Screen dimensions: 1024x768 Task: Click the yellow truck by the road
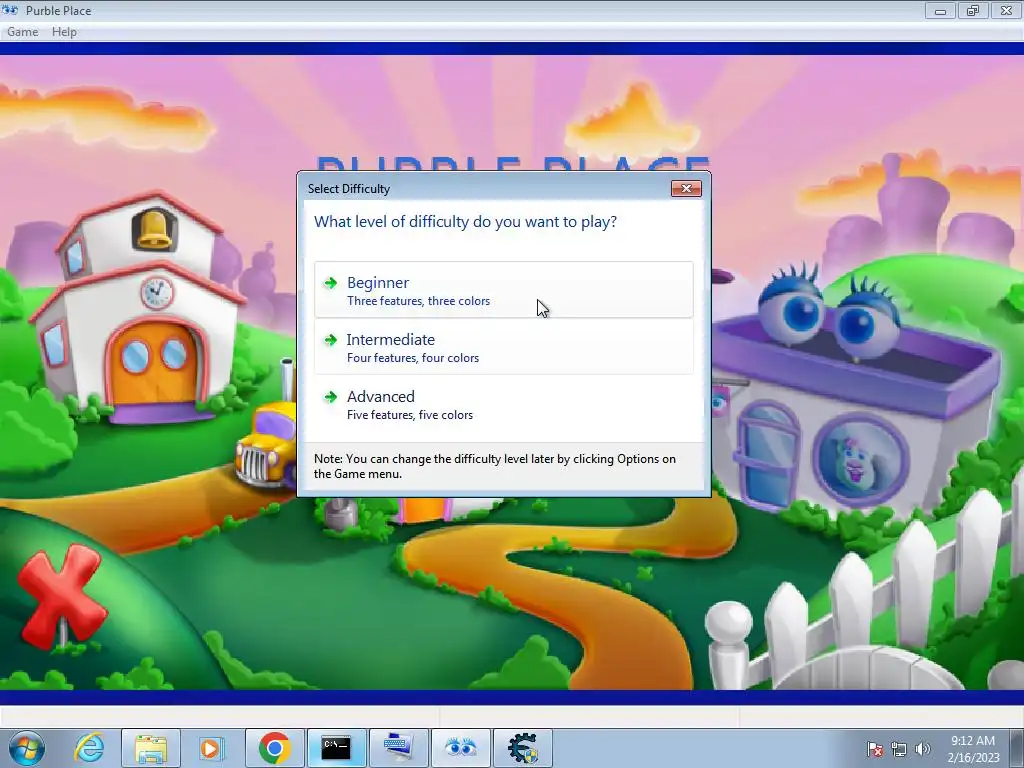click(268, 444)
